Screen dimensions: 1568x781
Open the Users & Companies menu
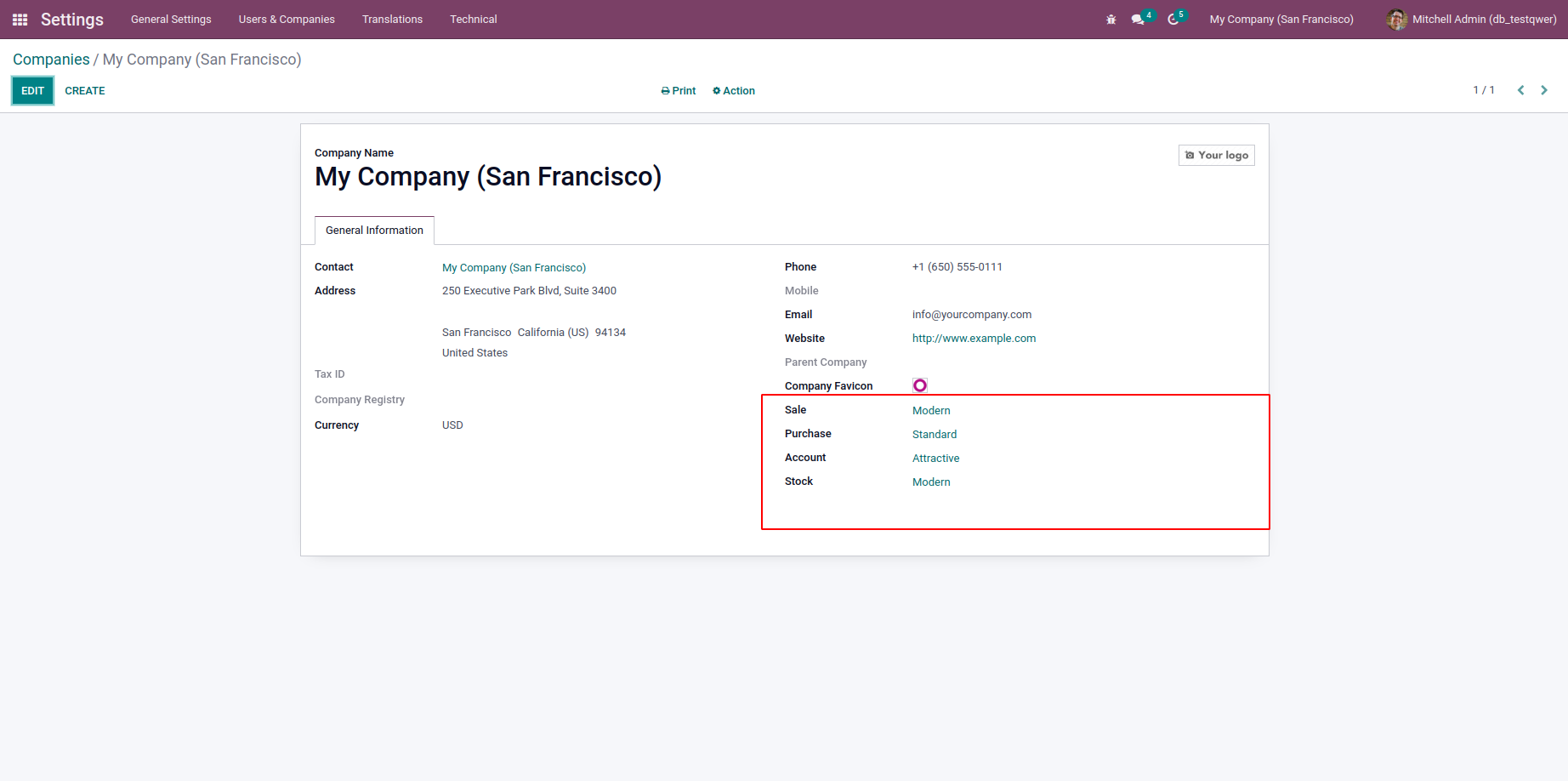coord(287,20)
